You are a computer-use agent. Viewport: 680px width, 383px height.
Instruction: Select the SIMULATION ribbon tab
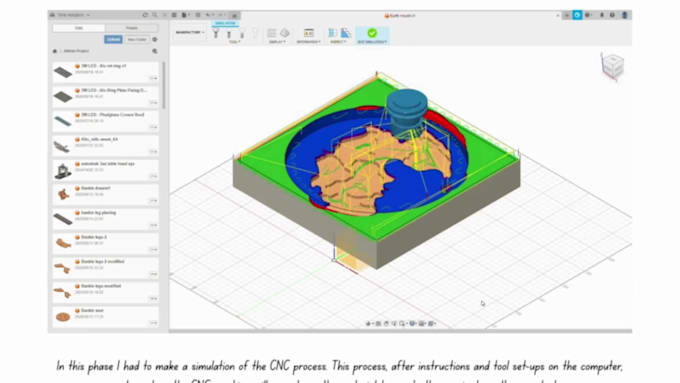tap(226, 23)
